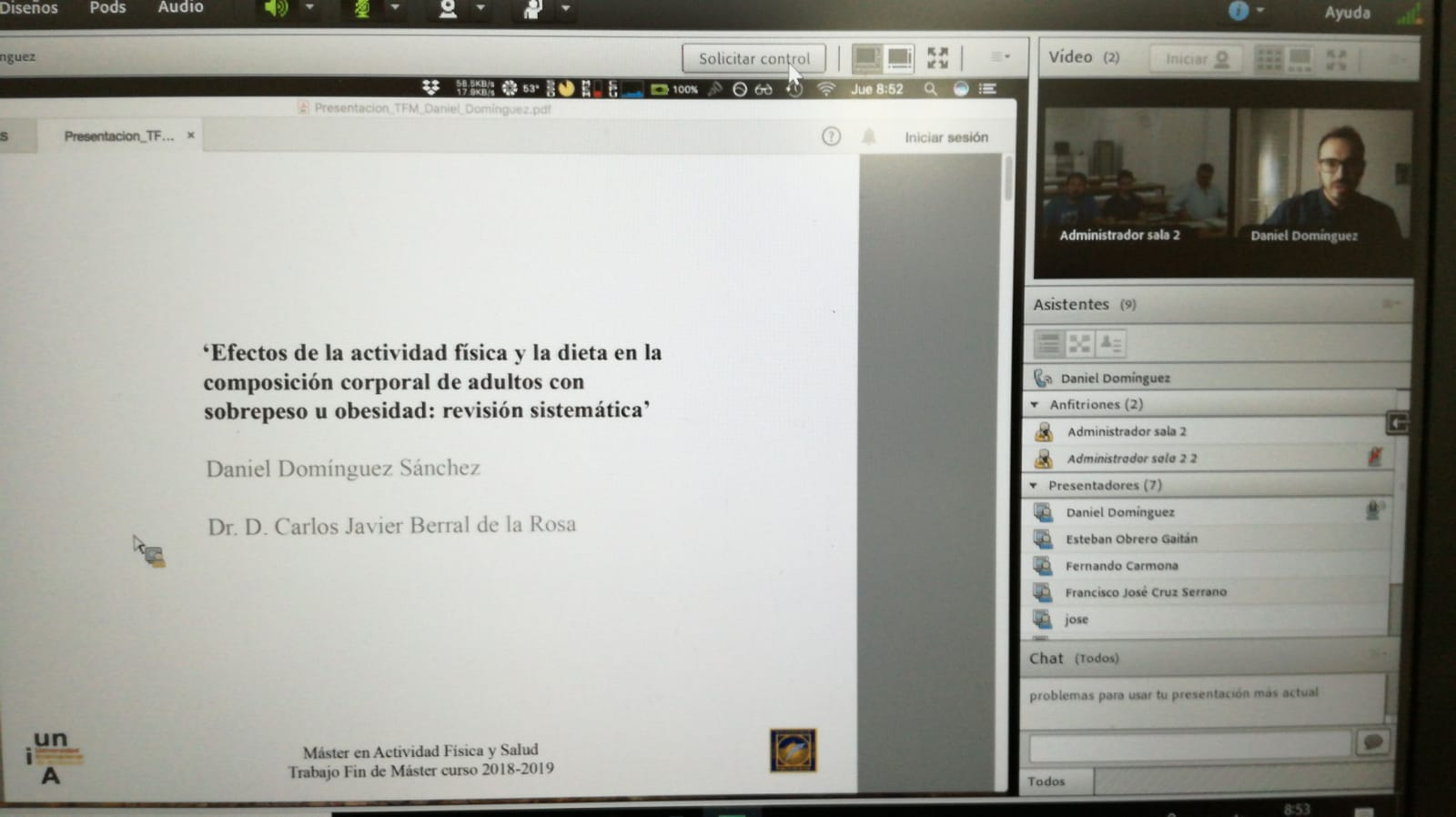Click the notifications bell icon
Image resolution: width=1456 pixels, height=817 pixels.
[869, 136]
